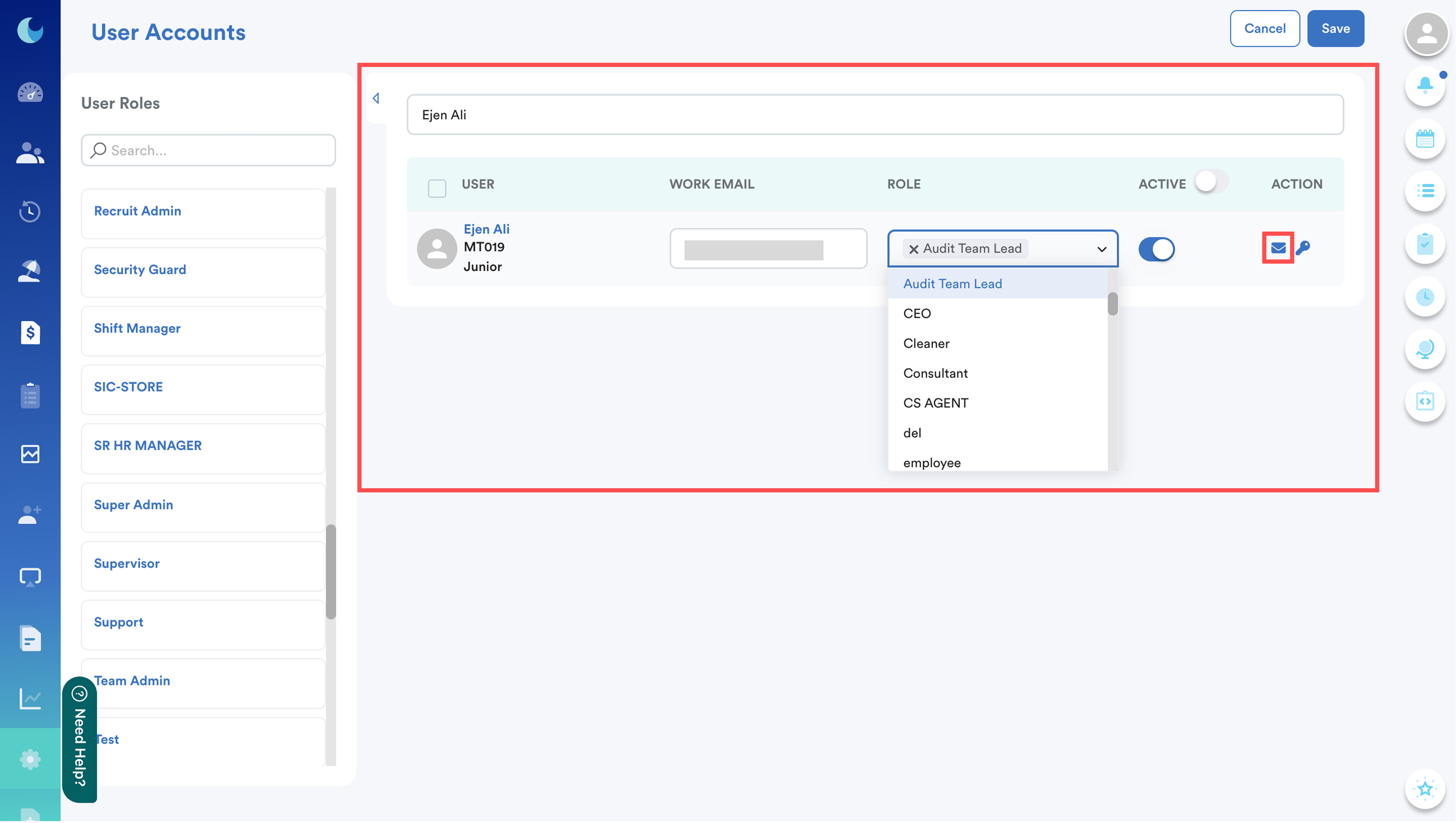Click the dashboard gauge icon in left sidebar
1456x823 pixels.
coord(30,92)
